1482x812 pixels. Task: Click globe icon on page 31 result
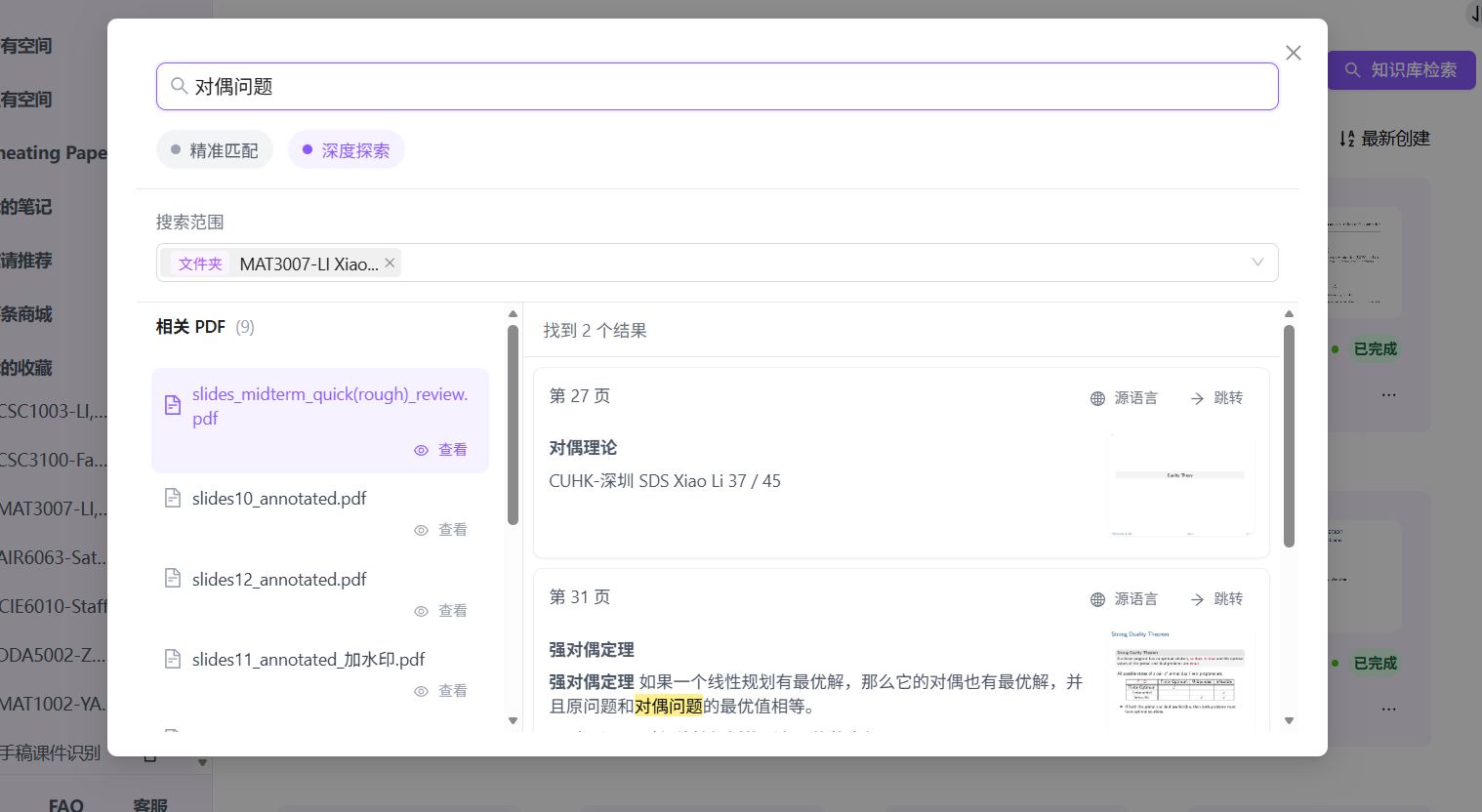(x=1097, y=599)
